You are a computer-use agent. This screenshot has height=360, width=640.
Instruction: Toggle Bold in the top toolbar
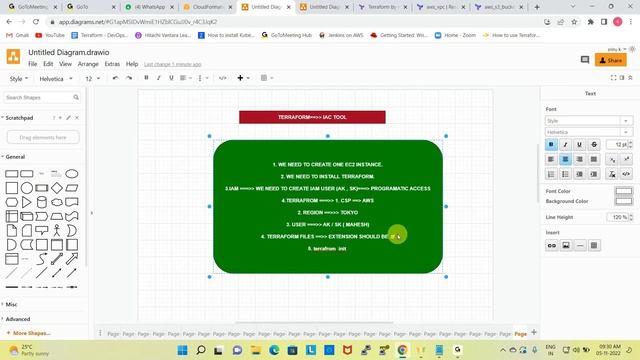tap(146, 78)
